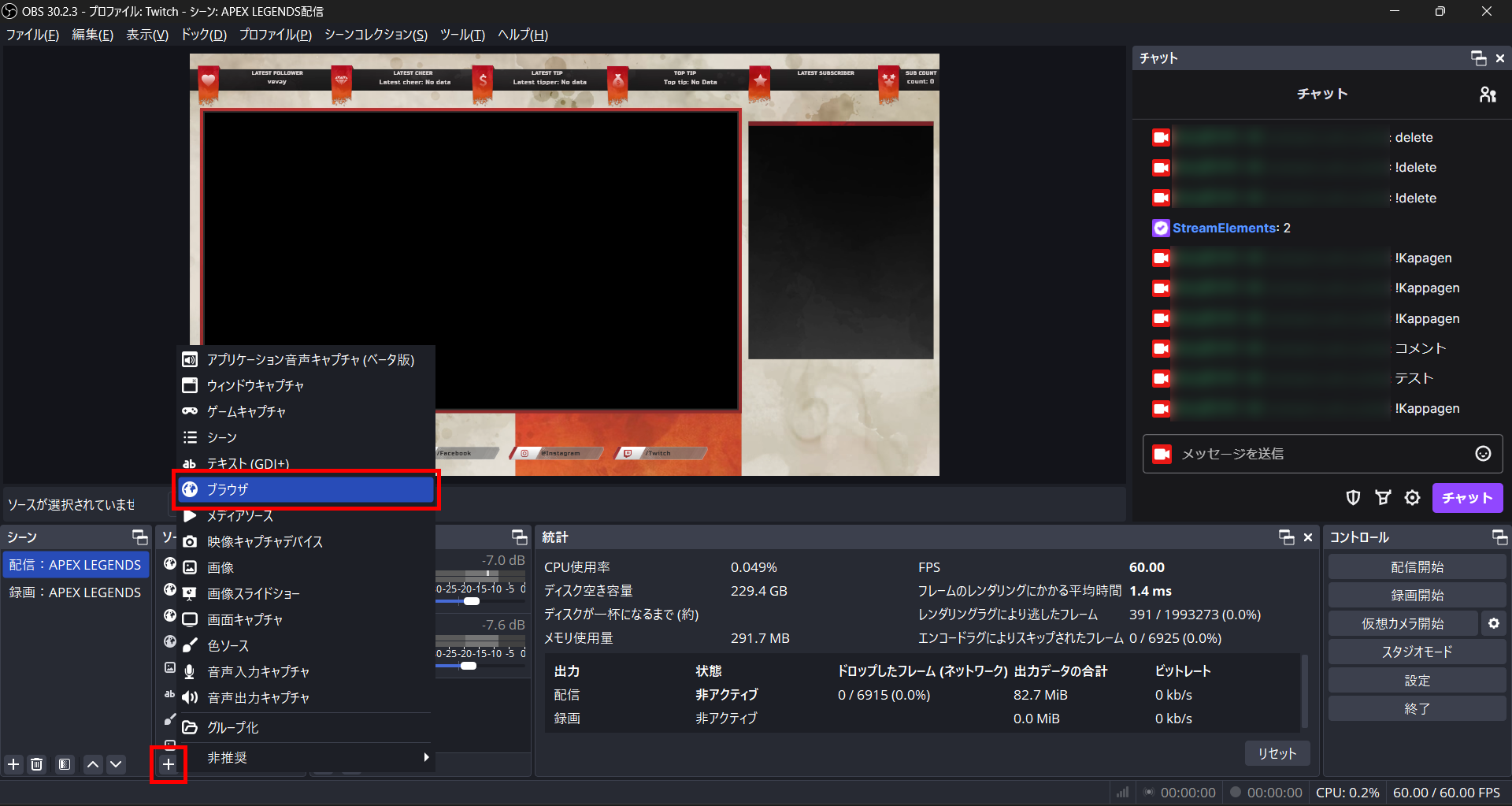Select scene 配信：APEX LEGENDS
Screen dimensions: 1512x806
(x=76, y=565)
